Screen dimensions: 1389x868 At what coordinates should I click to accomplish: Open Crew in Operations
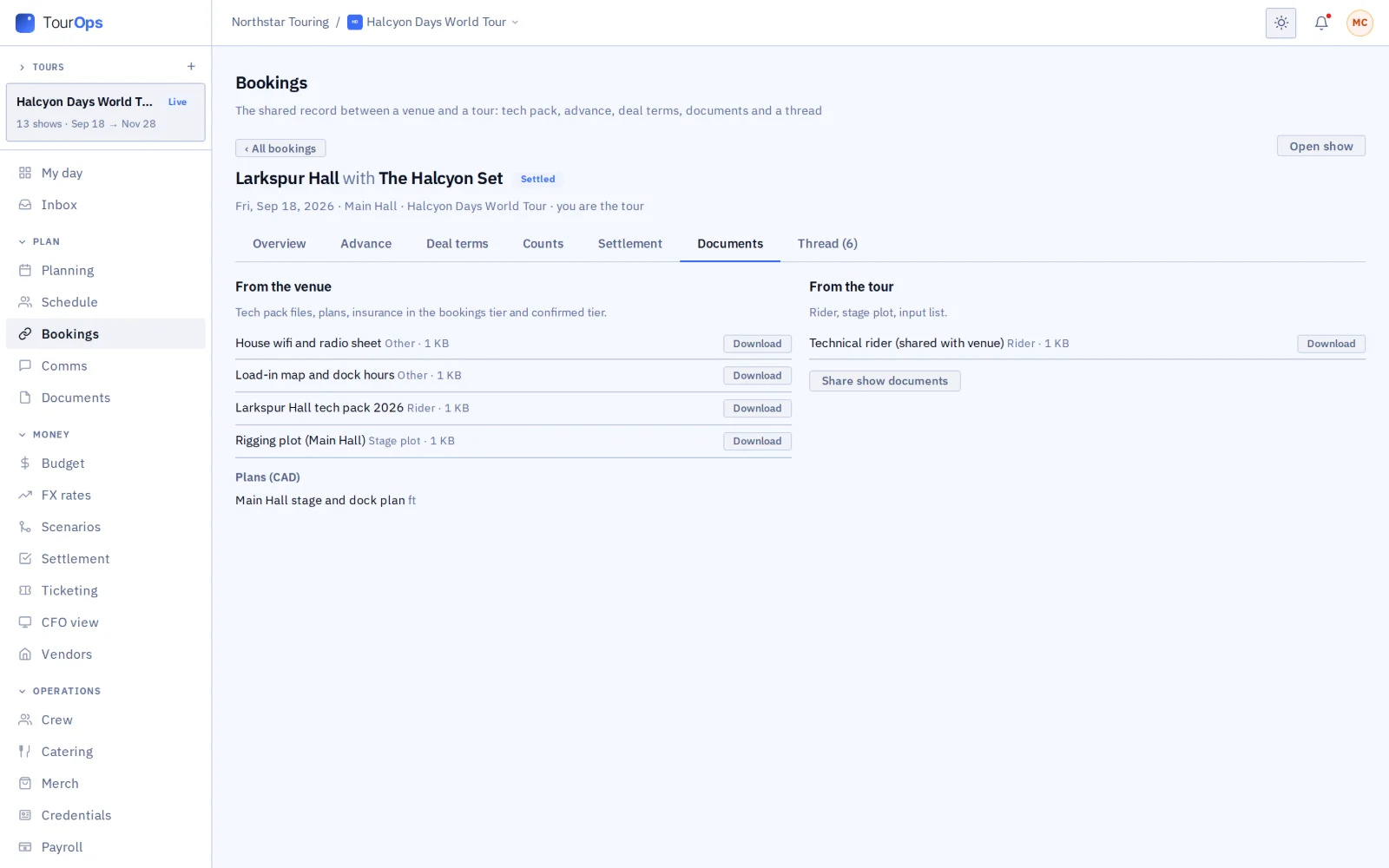pos(105,720)
